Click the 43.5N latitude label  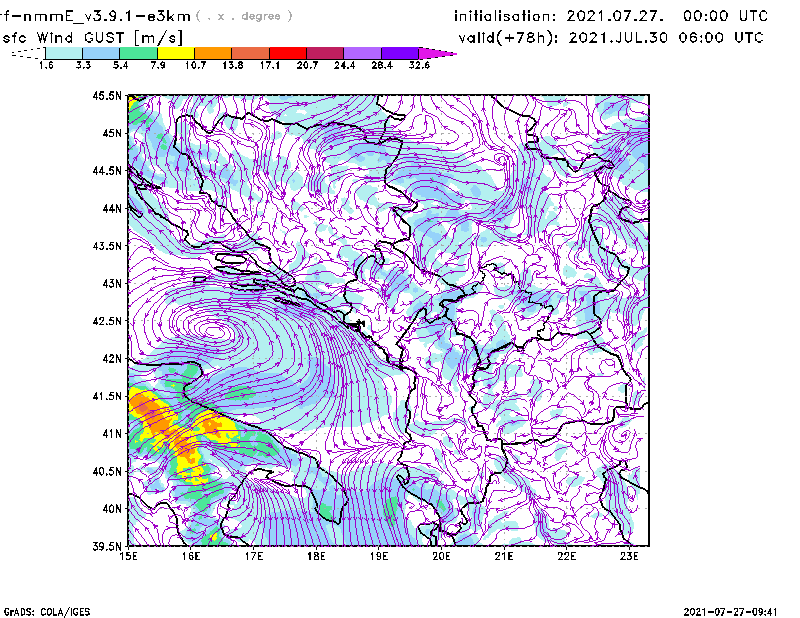(108, 246)
